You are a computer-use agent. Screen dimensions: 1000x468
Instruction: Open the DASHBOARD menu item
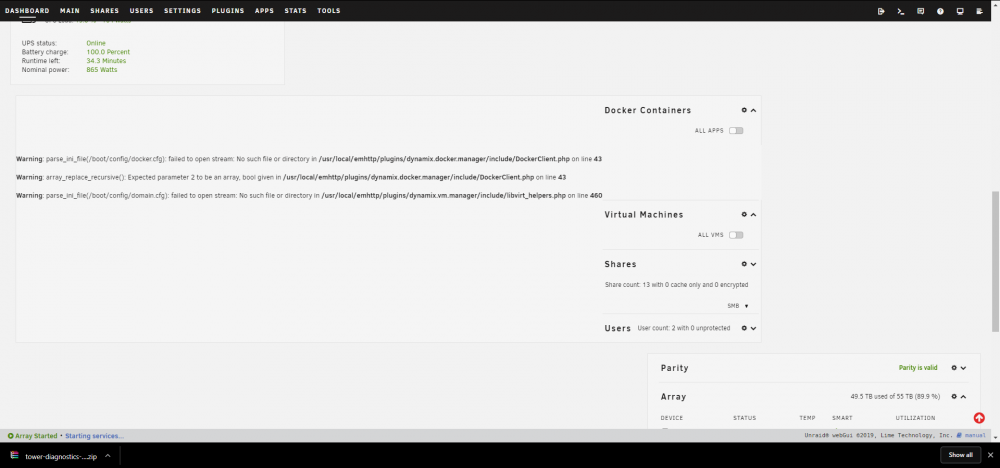pyautogui.click(x=27, y=11)
